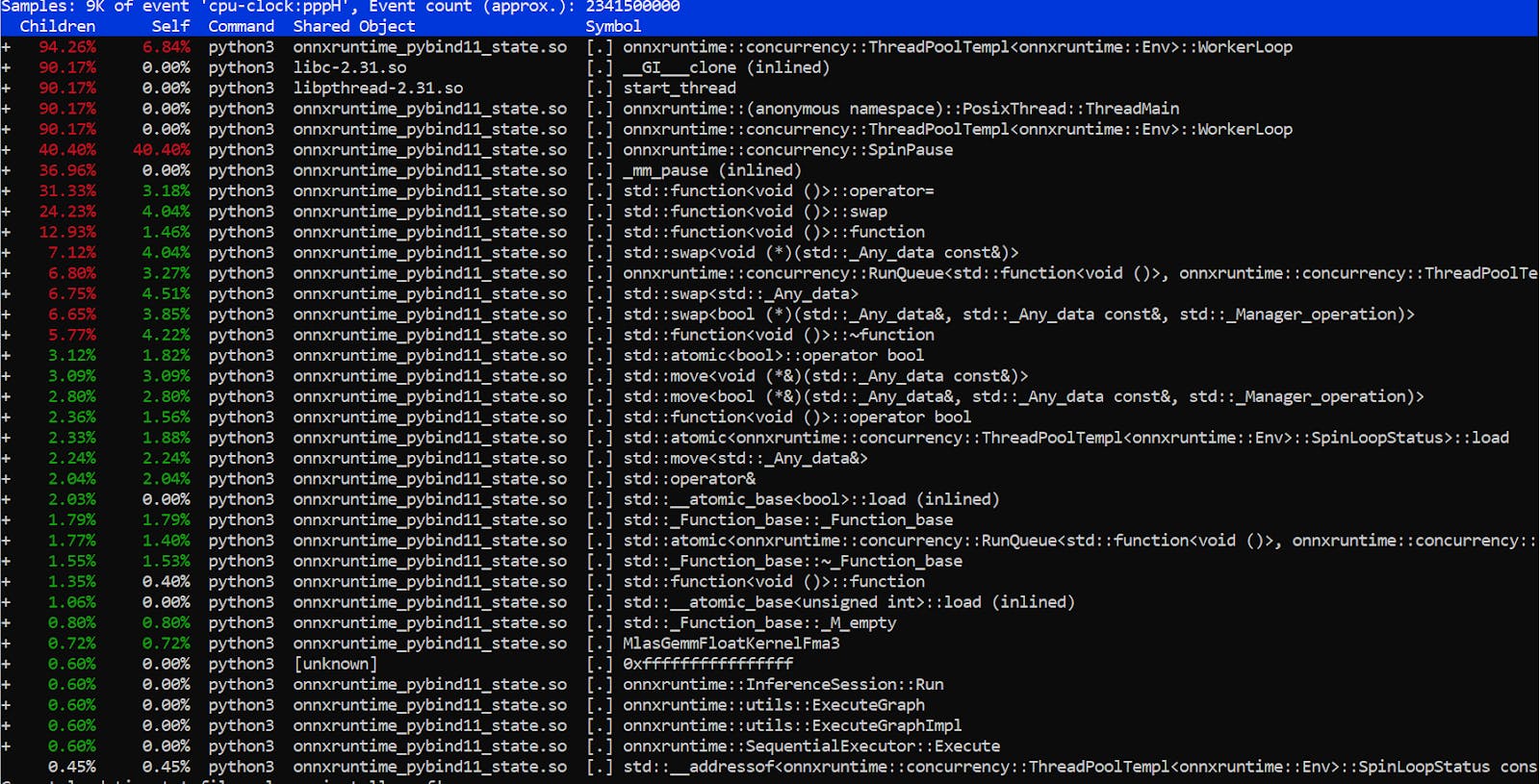Select the std::operator& symbol row

689,479
